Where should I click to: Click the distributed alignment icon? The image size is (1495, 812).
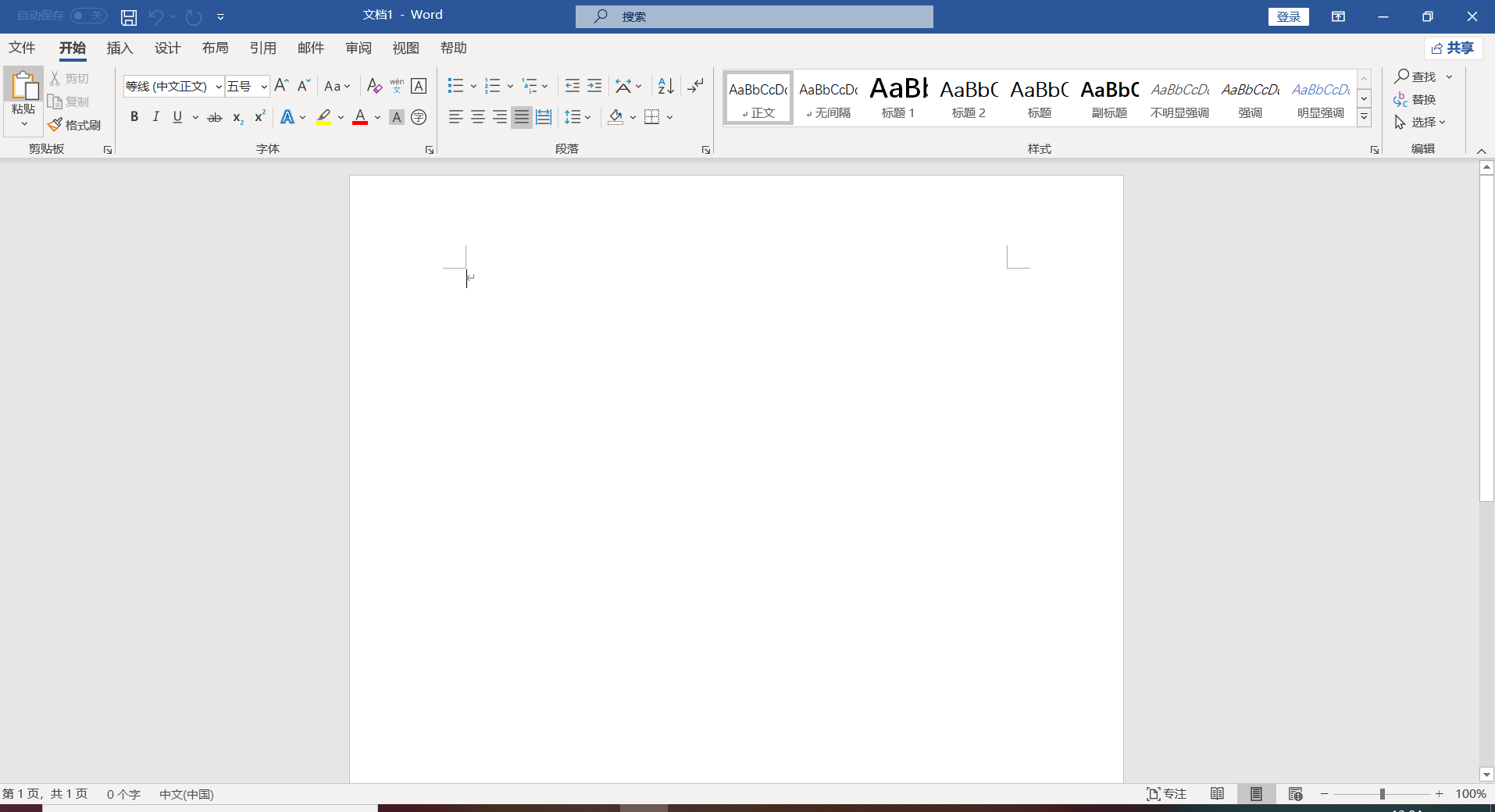click(x=544, y=117)
